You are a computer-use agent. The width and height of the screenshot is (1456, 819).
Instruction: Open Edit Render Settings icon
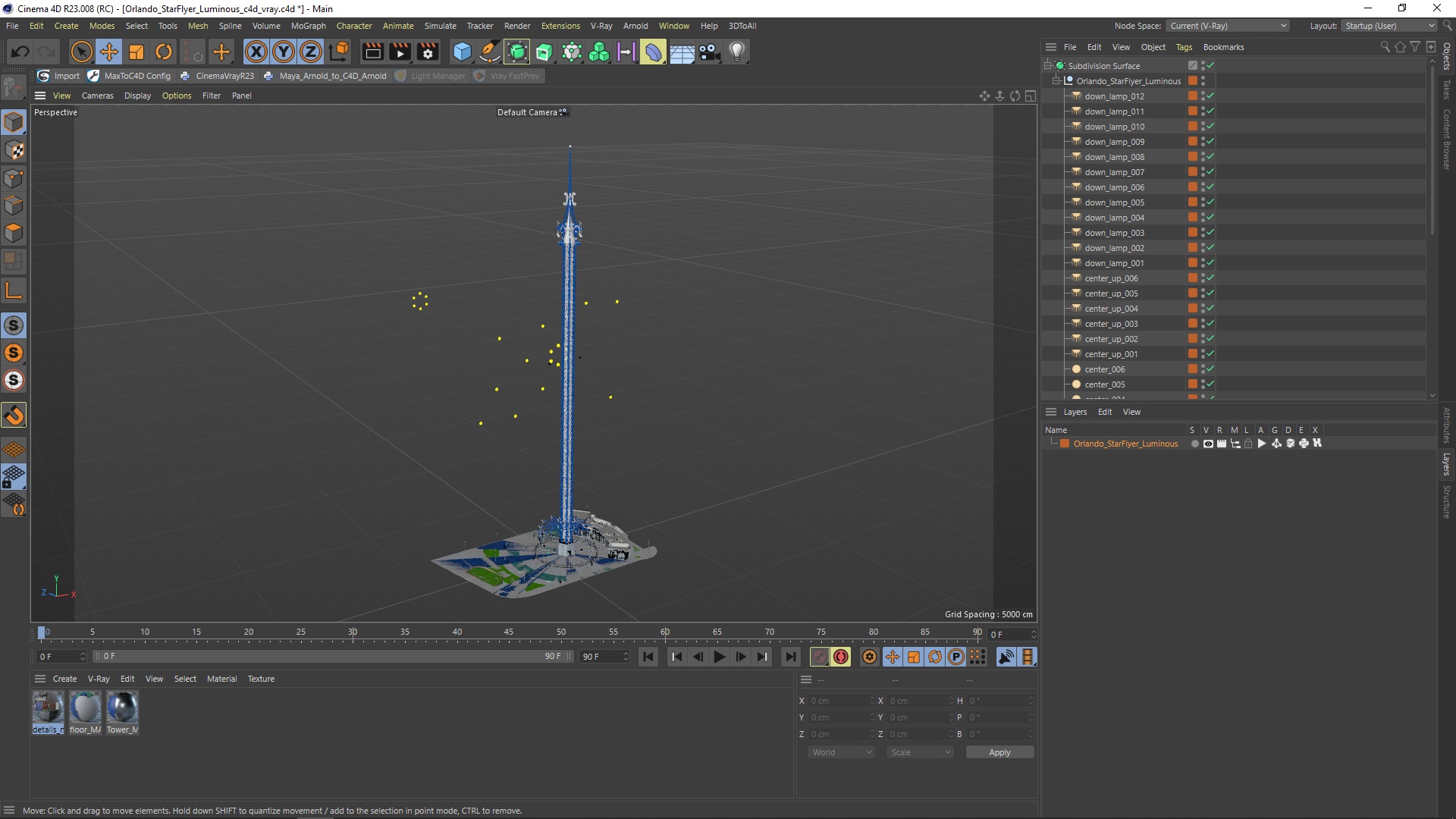tap(428, 52)
